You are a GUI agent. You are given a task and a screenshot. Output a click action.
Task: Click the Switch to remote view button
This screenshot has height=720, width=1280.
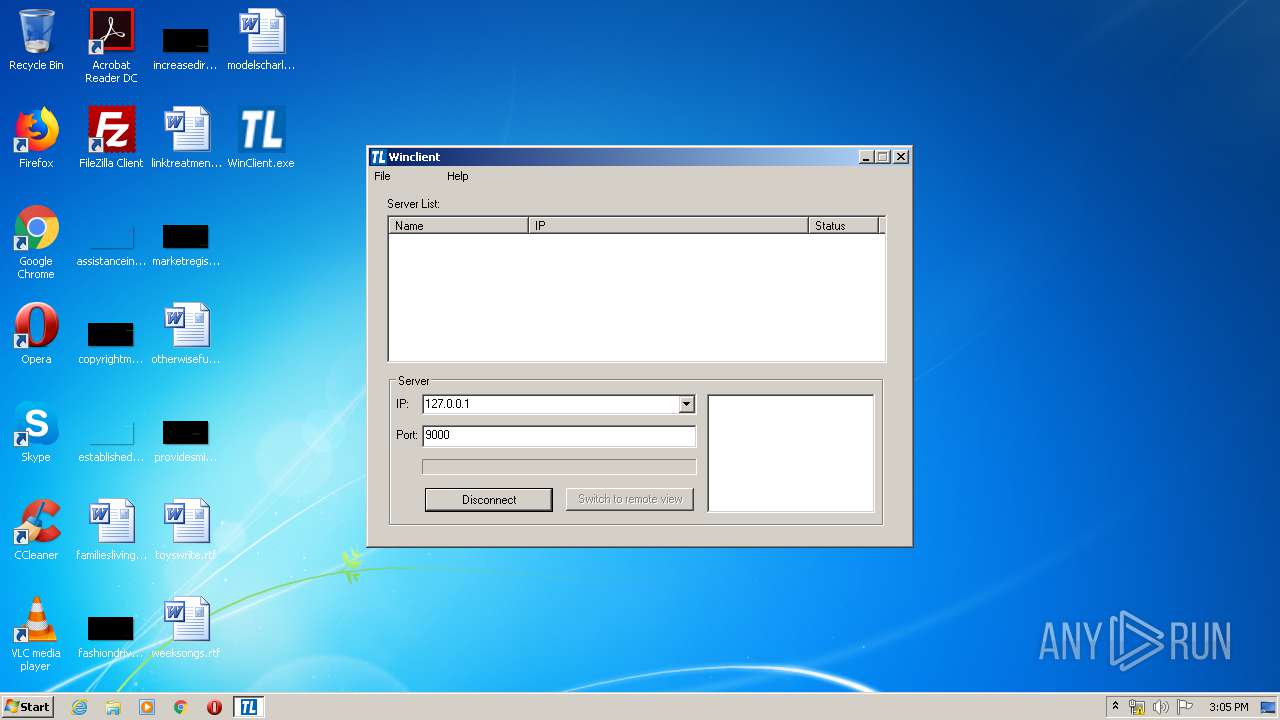(x=630, y=499)
